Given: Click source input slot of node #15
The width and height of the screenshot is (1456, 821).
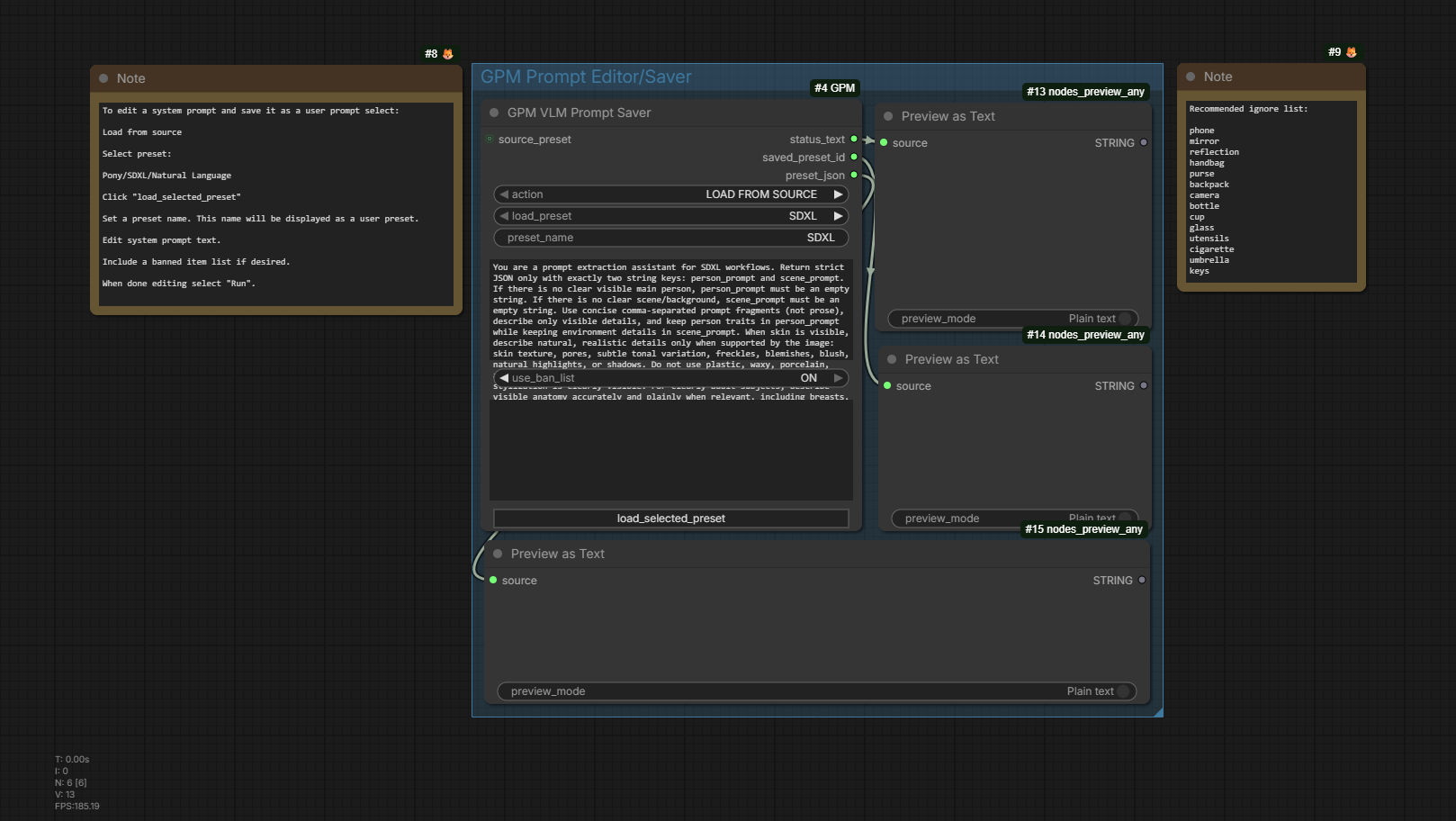Looking at the screenshot, I should (x=493, y=581).
